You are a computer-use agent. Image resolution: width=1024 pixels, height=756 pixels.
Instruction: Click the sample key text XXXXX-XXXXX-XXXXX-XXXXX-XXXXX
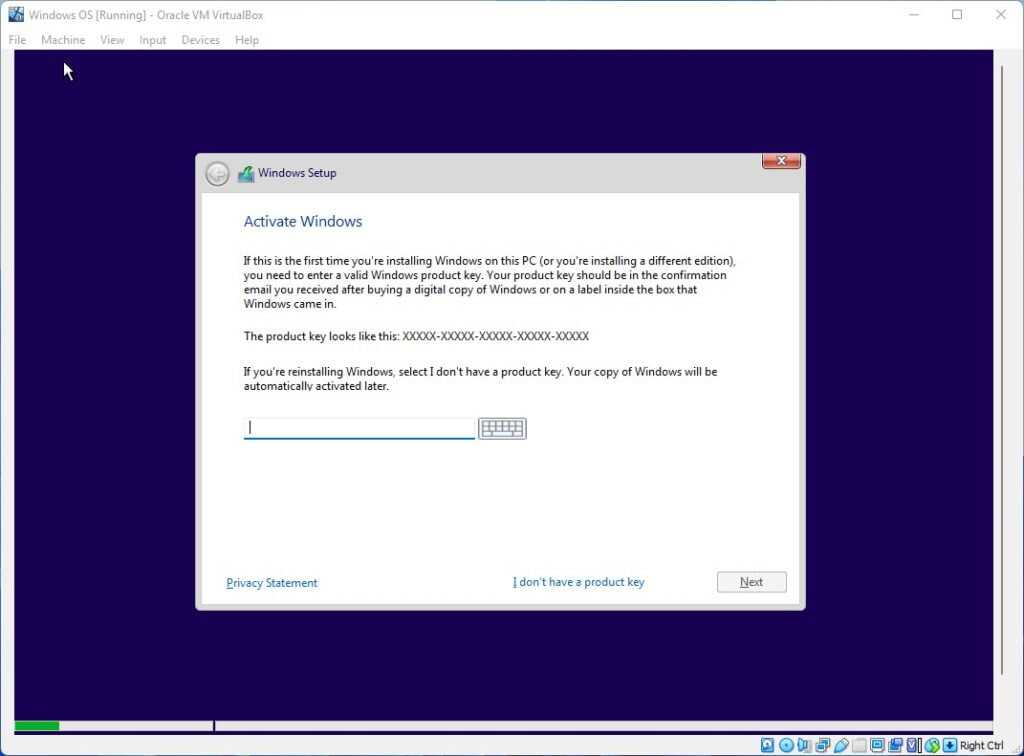496,336
